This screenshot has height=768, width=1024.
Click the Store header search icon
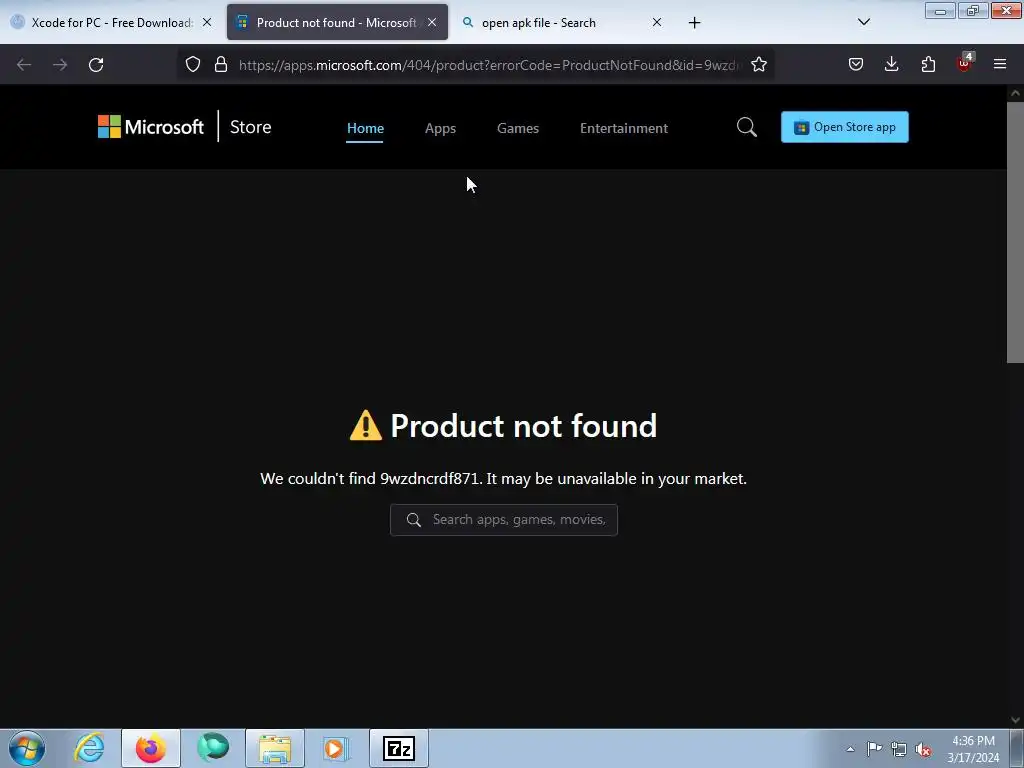point(746,127)
